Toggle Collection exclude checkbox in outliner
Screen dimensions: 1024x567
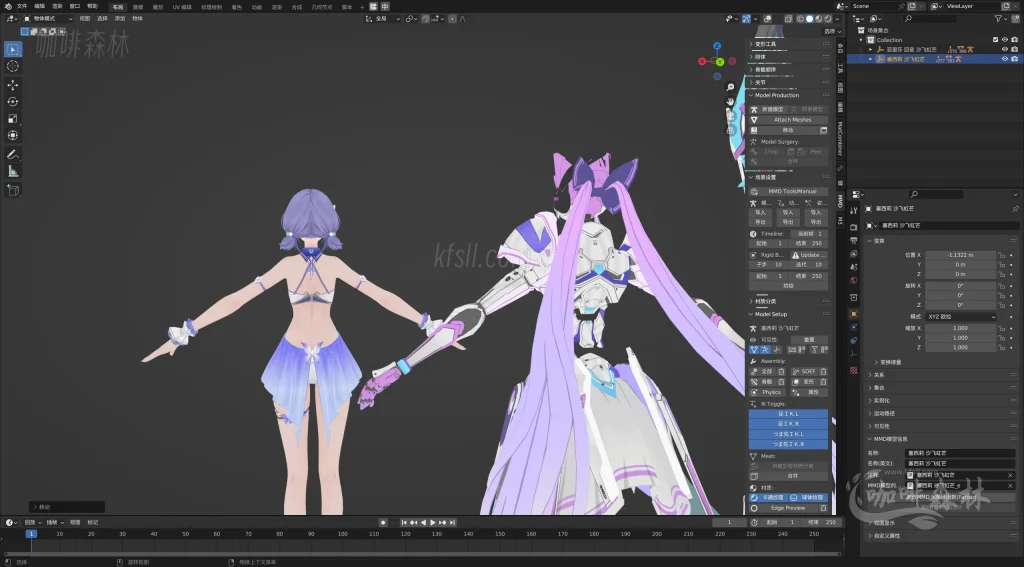(x=995, y=40)
